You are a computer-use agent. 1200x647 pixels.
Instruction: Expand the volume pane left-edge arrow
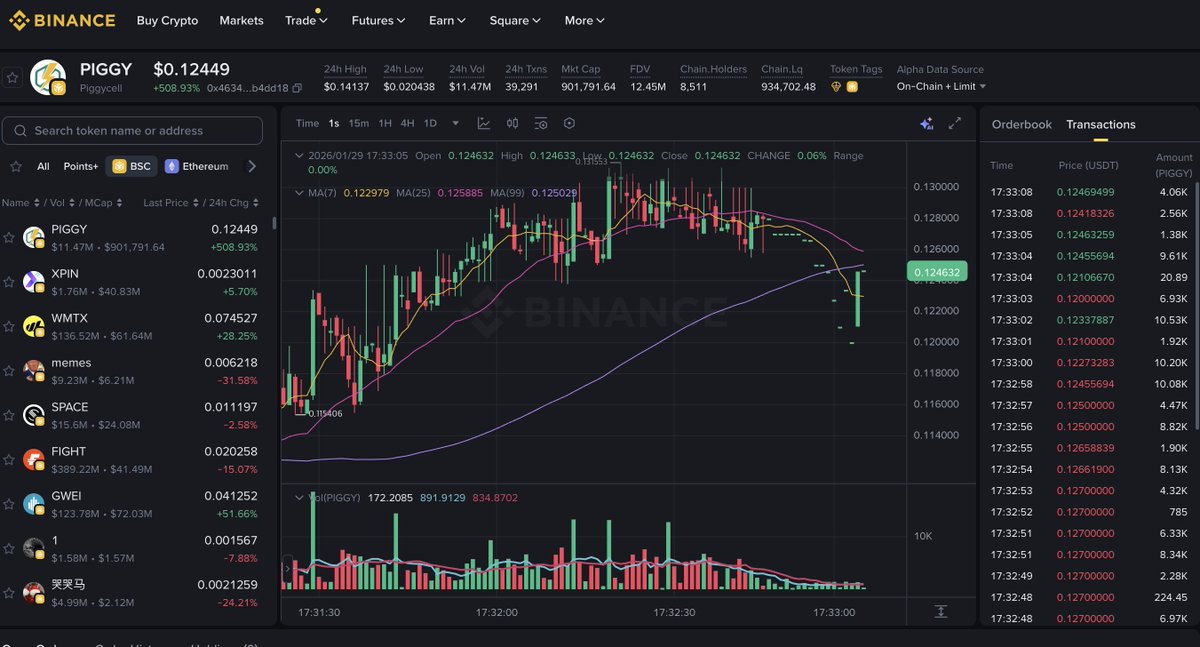click(288, 569)
